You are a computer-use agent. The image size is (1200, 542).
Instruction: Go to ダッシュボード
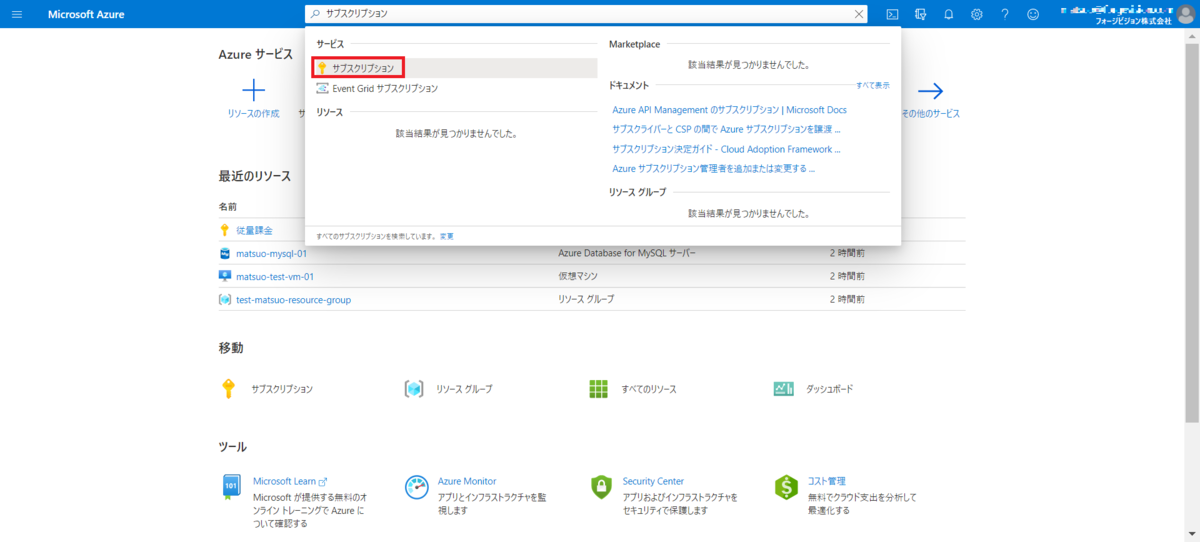coord(829,388)
